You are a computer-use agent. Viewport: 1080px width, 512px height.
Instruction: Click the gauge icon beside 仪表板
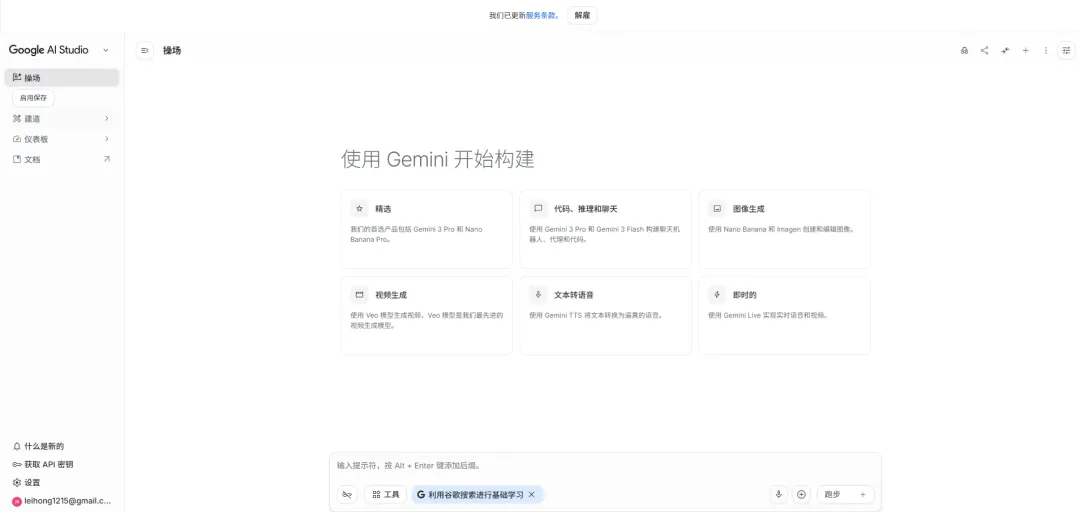(17, 139)
